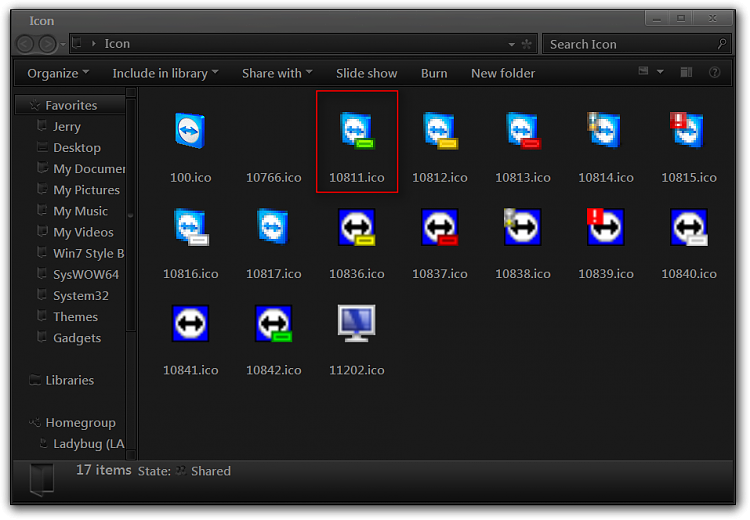Click the Back navigation arrow
The image size is (750, 520).
tap(25, 44)
